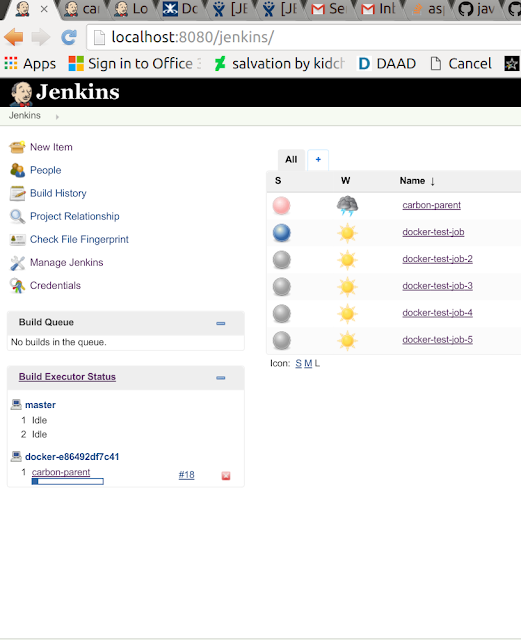Click the browser address bar
This screenshot has width=521, height=640.
303,37
